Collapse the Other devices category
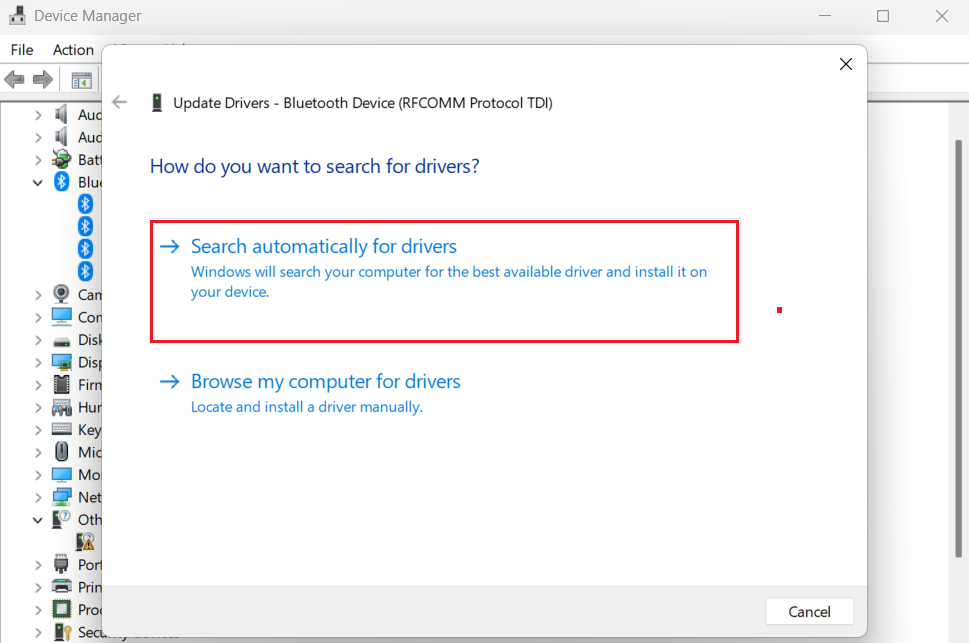969x643 pixels. [x=38, y=520]
